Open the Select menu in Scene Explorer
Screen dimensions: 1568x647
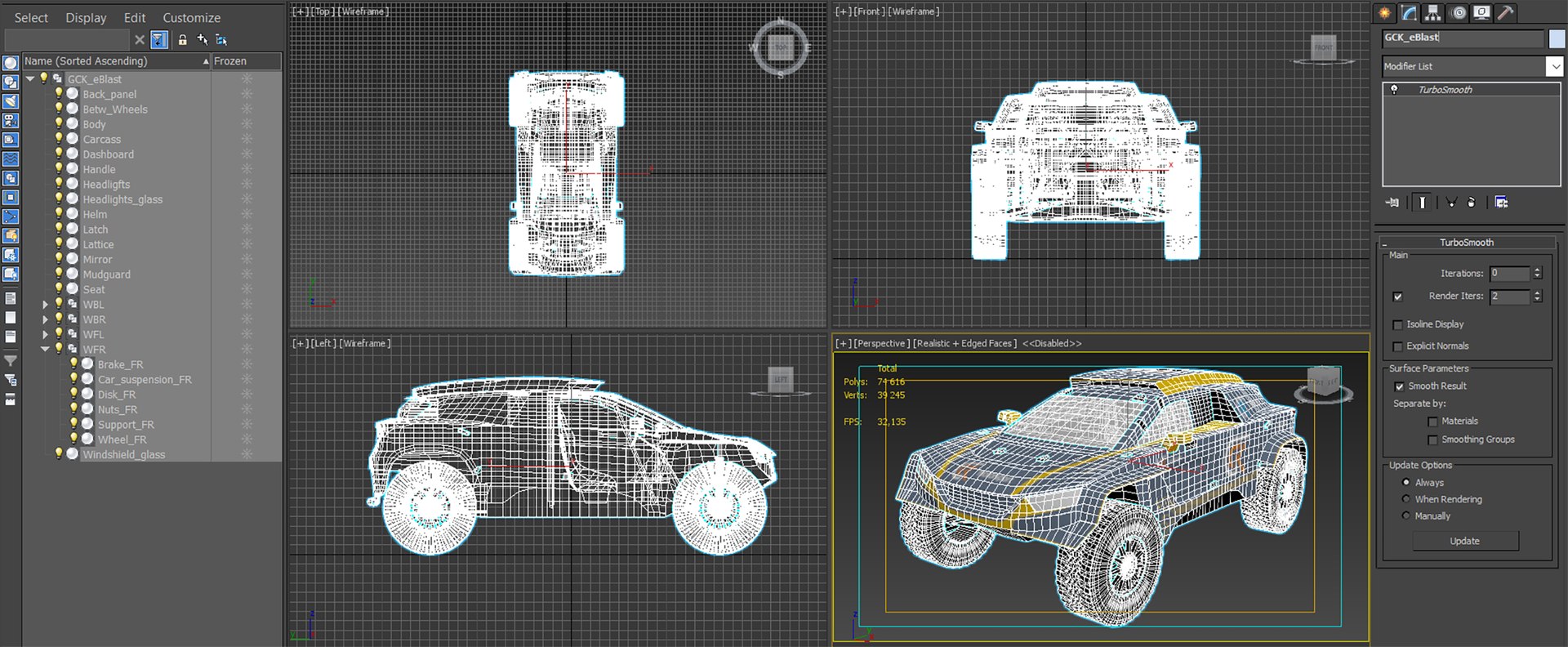31,17
